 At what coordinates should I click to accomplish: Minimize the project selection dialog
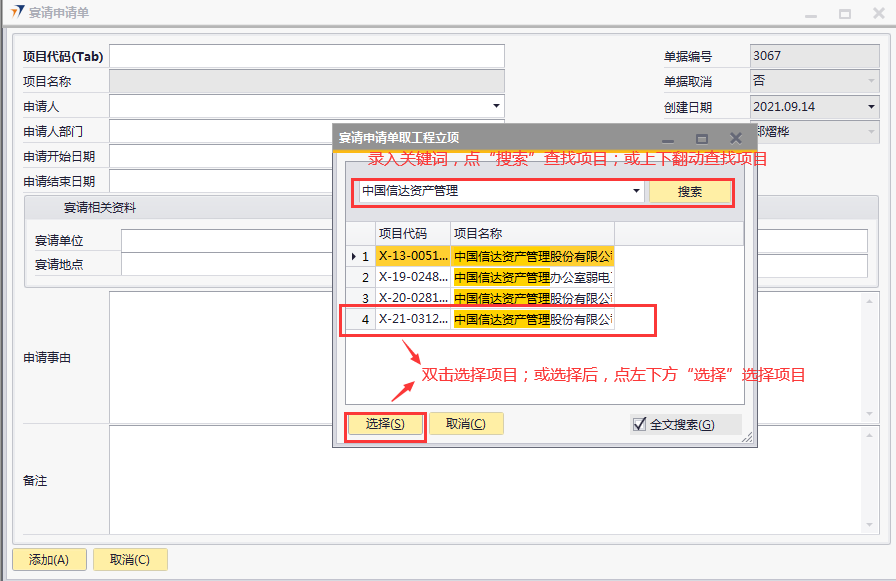[x=668, y=138]
